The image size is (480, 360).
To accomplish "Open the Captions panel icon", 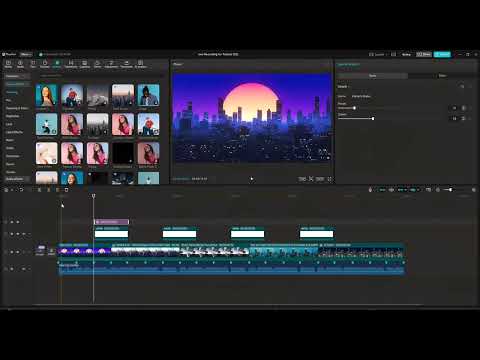I will click(x=85, y=64).
